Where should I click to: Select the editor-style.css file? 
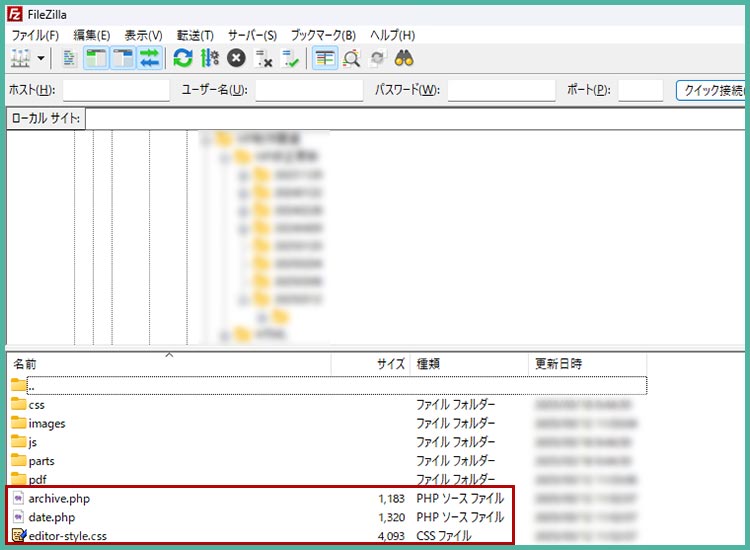point(328,536)
